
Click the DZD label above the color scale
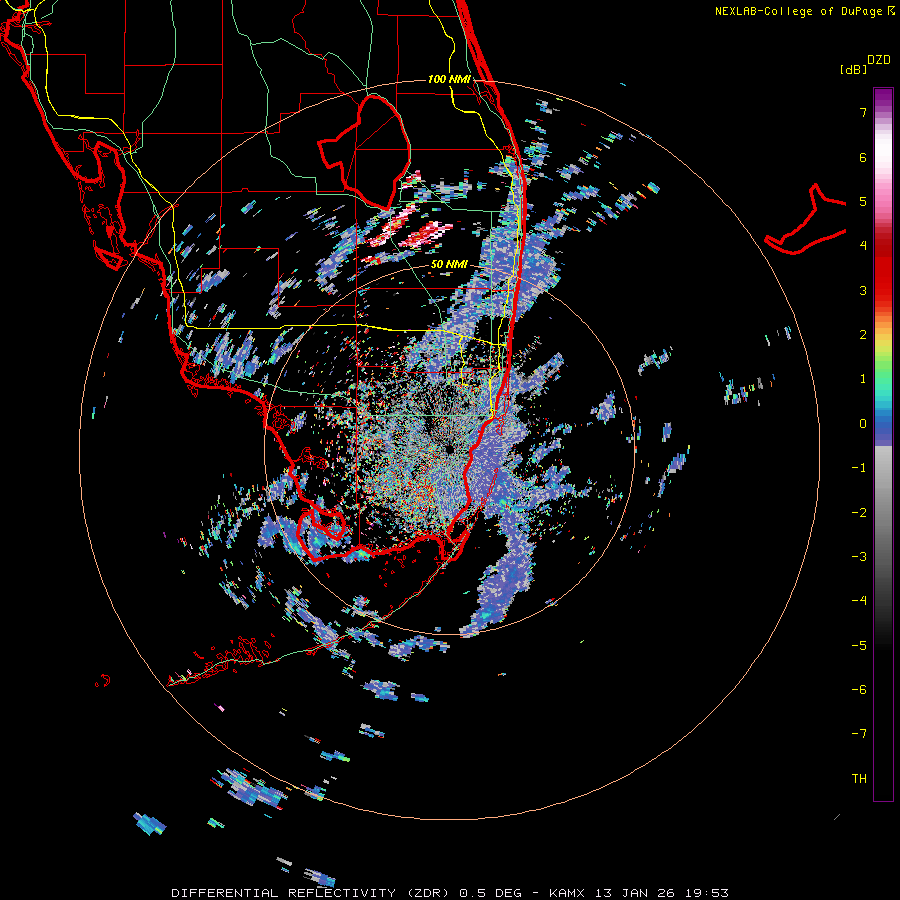tap(879, 60)
